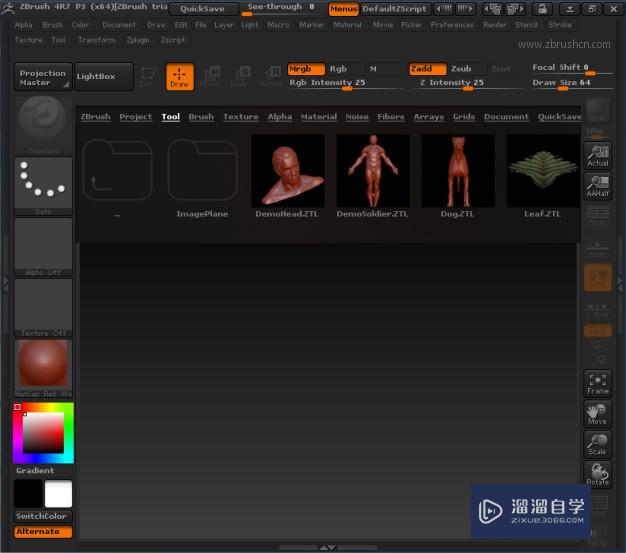Image resolution: width=626 pixels, height=553 pixels.
Task: Open the Preferences menu
Action: click(x=452, y=24)
